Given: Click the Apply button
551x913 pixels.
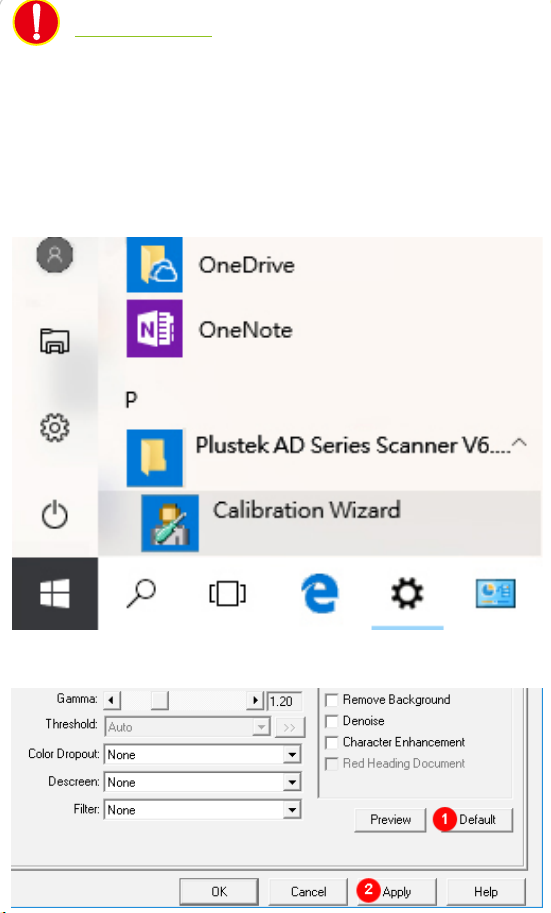Looking at the screenshot, I should tap(397, 891).
